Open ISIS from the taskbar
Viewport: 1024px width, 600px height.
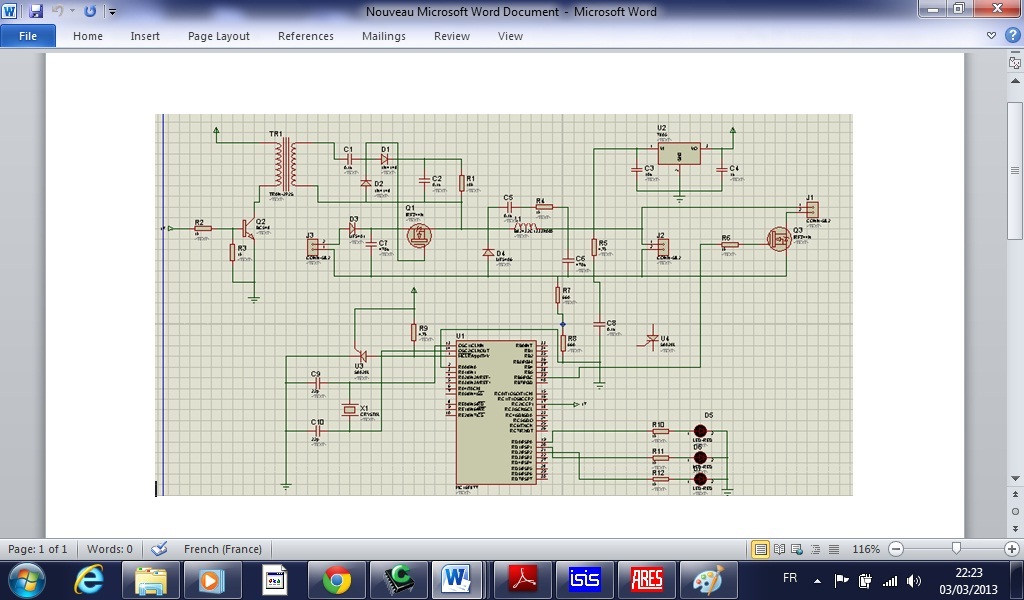click(x=585, y=579)
